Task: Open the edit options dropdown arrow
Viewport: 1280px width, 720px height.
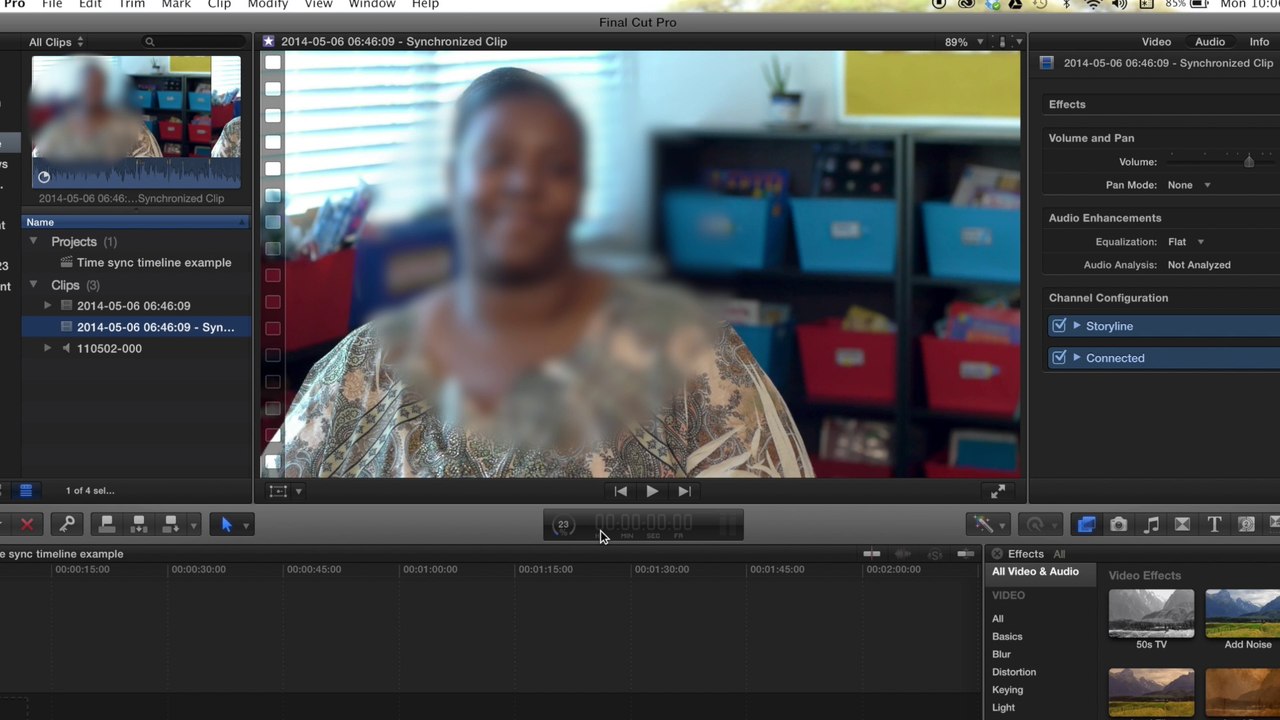Action: 193,525
